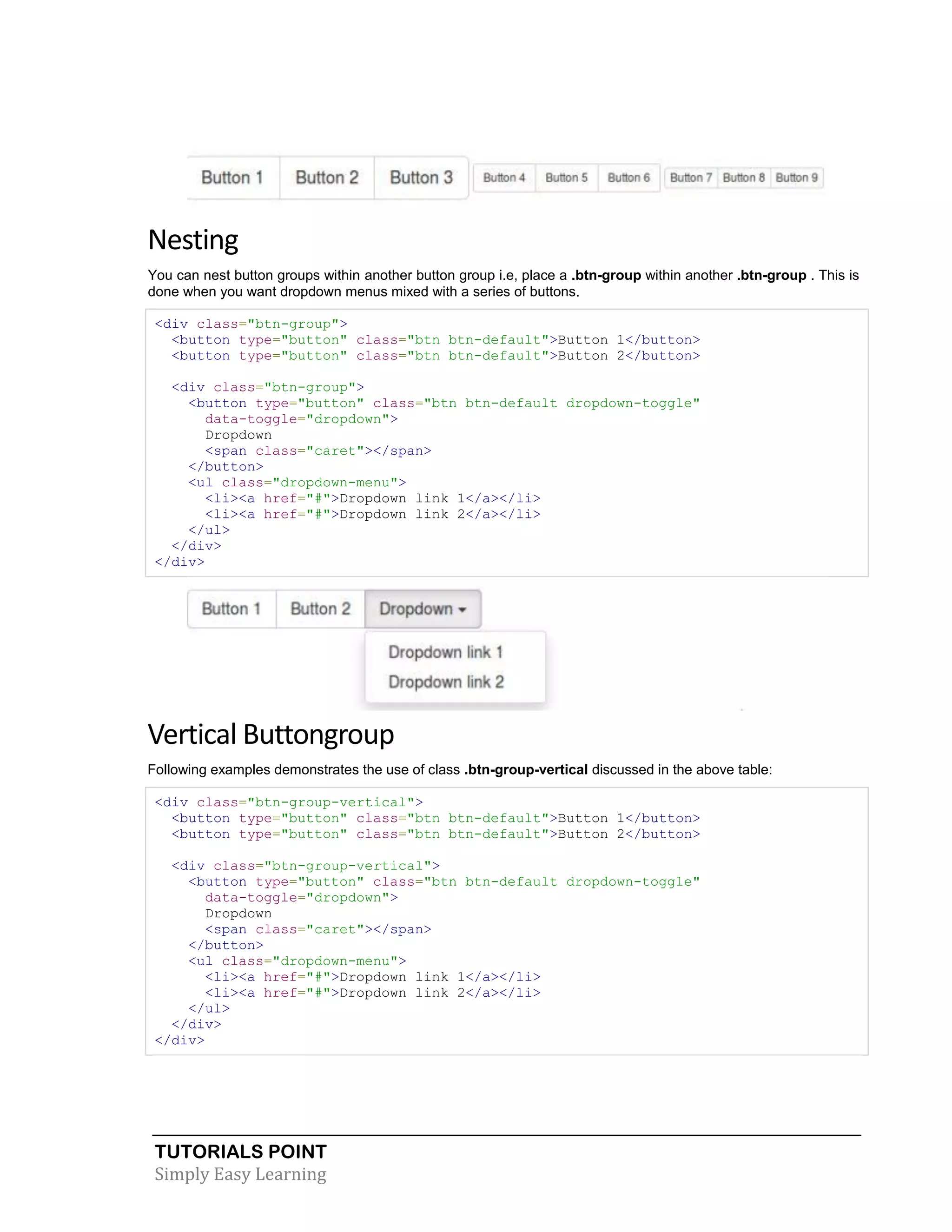The image size is (952, 1232).
Task: Click the small Button 9
Action: coord(796,178)
